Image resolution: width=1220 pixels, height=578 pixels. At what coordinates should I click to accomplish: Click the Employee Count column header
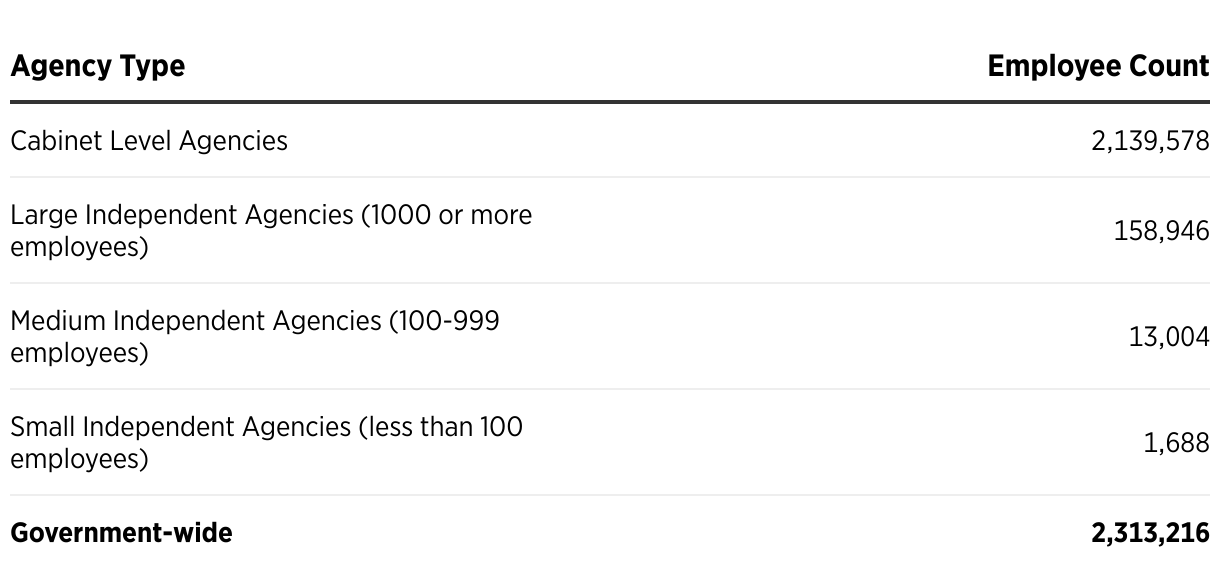1098,67
